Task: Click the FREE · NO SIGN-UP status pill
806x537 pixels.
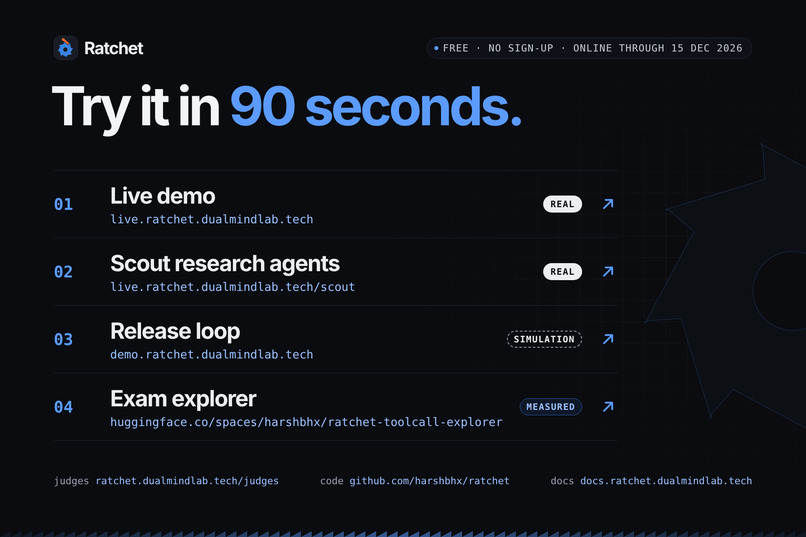Action: point(589,48)
